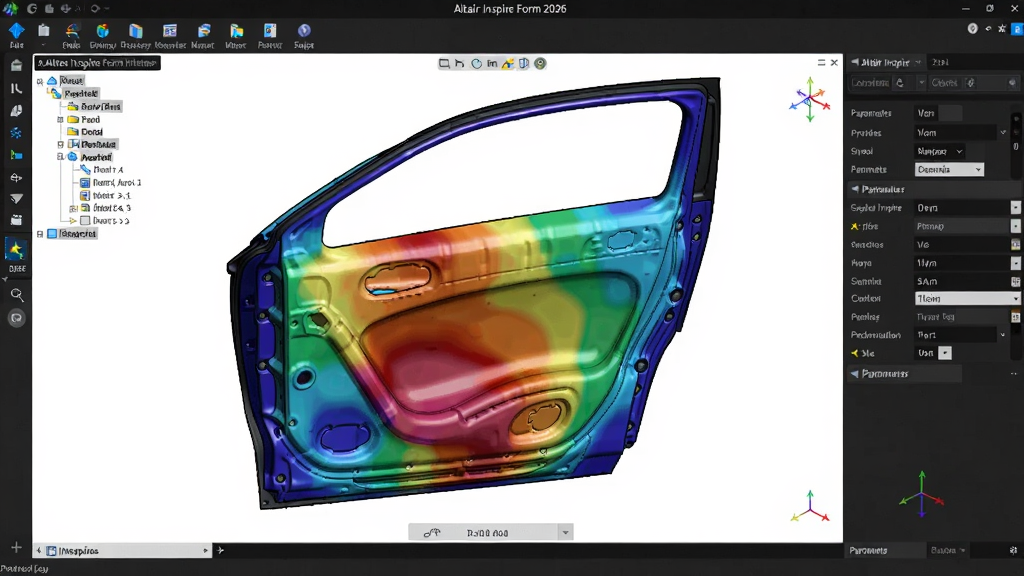Expand the second yellow folder tree node

(x=60, y=120)
